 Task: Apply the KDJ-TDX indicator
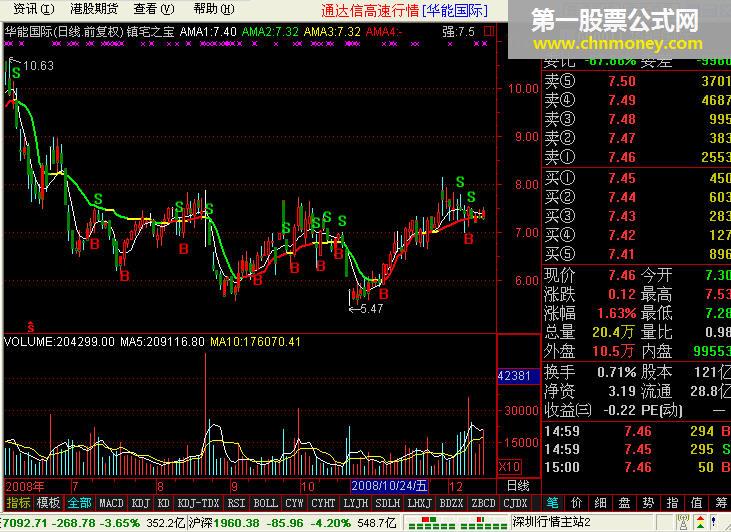[x=199, y=503]
